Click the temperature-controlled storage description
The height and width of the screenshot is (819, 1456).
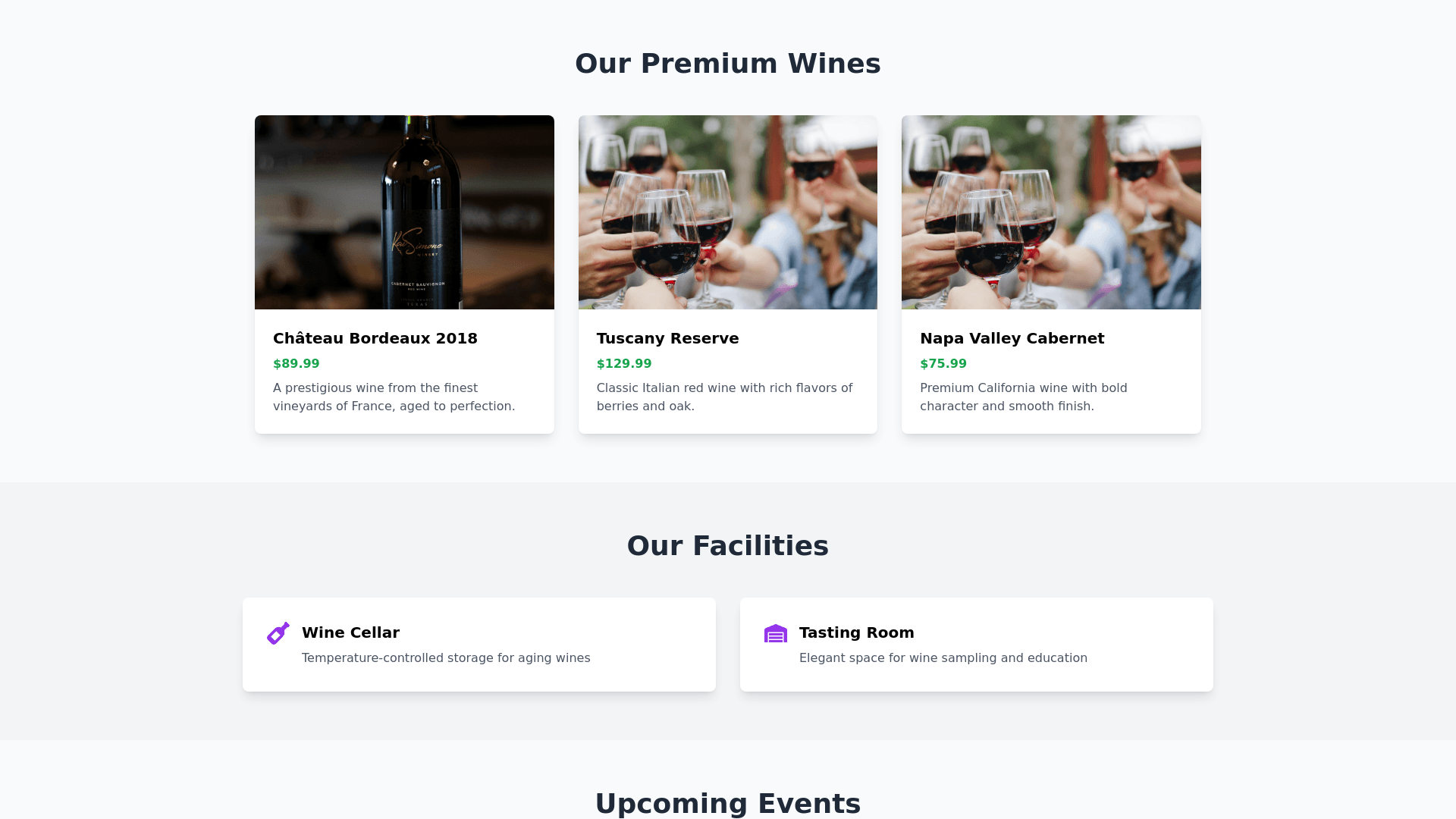pos(446,658)
